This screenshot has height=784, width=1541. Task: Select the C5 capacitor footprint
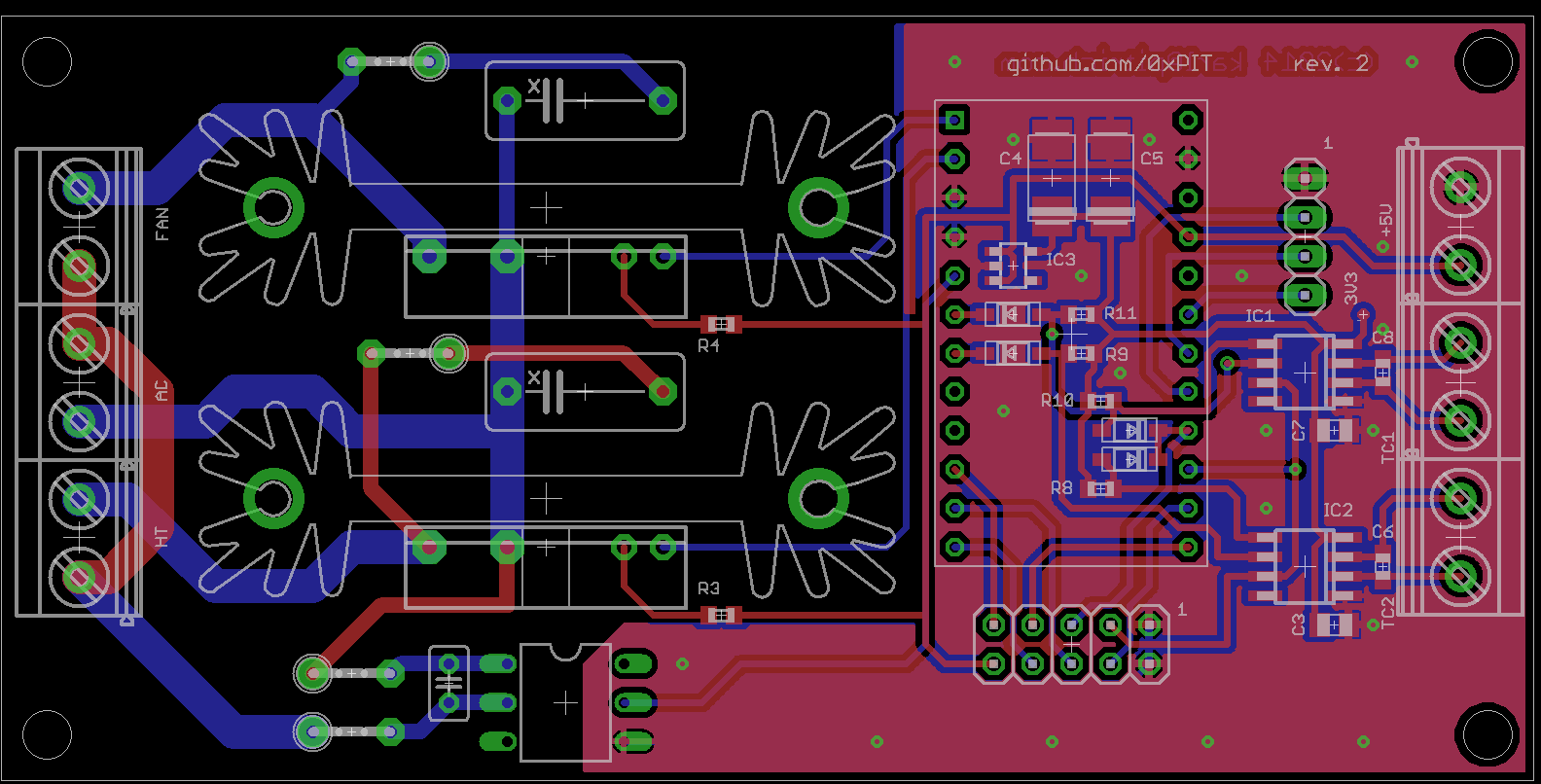[1110, 179]
